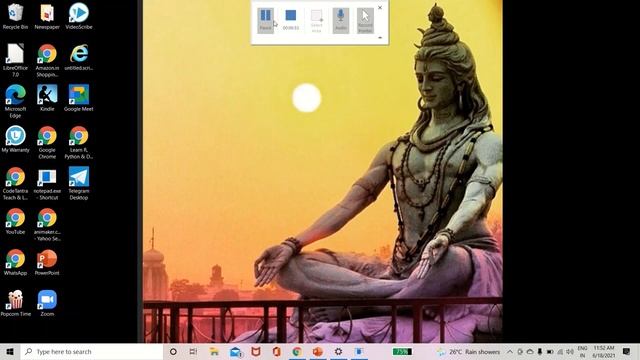Viewport: 640px width, 360px height.
Task: Open the Learn R, Python shortcut
Action: (x=79, y=142)
